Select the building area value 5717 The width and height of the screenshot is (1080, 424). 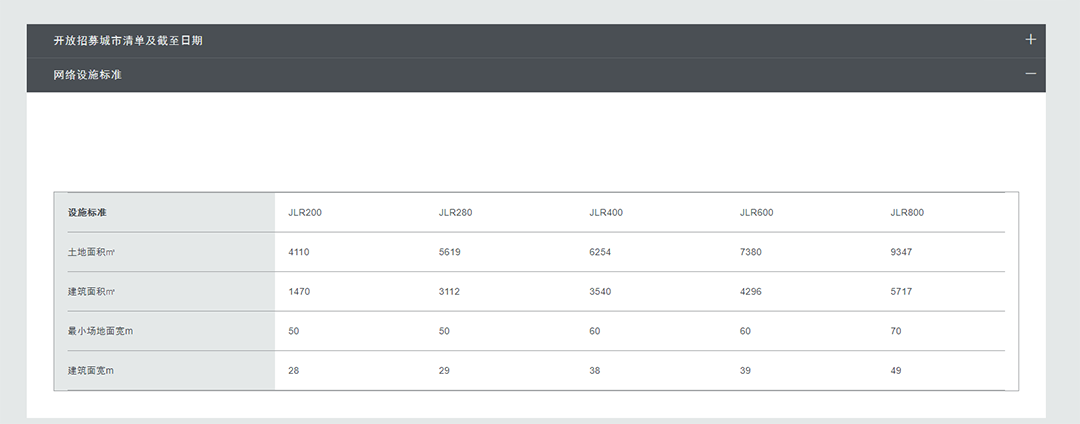901,292
